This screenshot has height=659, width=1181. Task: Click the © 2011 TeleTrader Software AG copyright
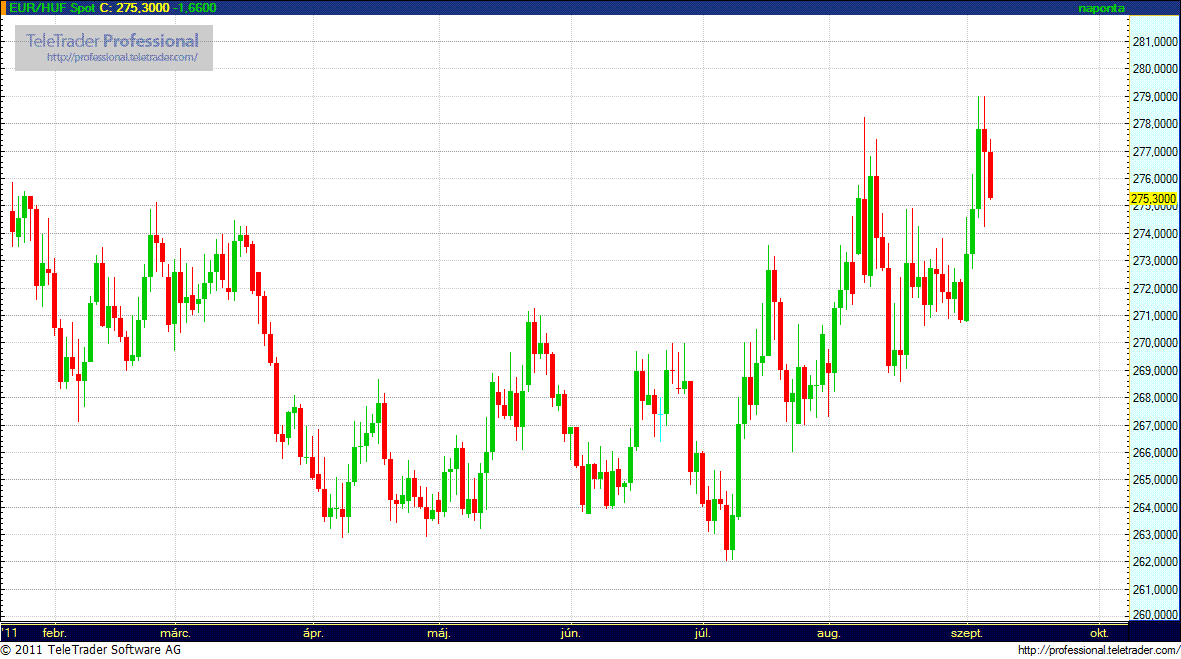point(90,650)
